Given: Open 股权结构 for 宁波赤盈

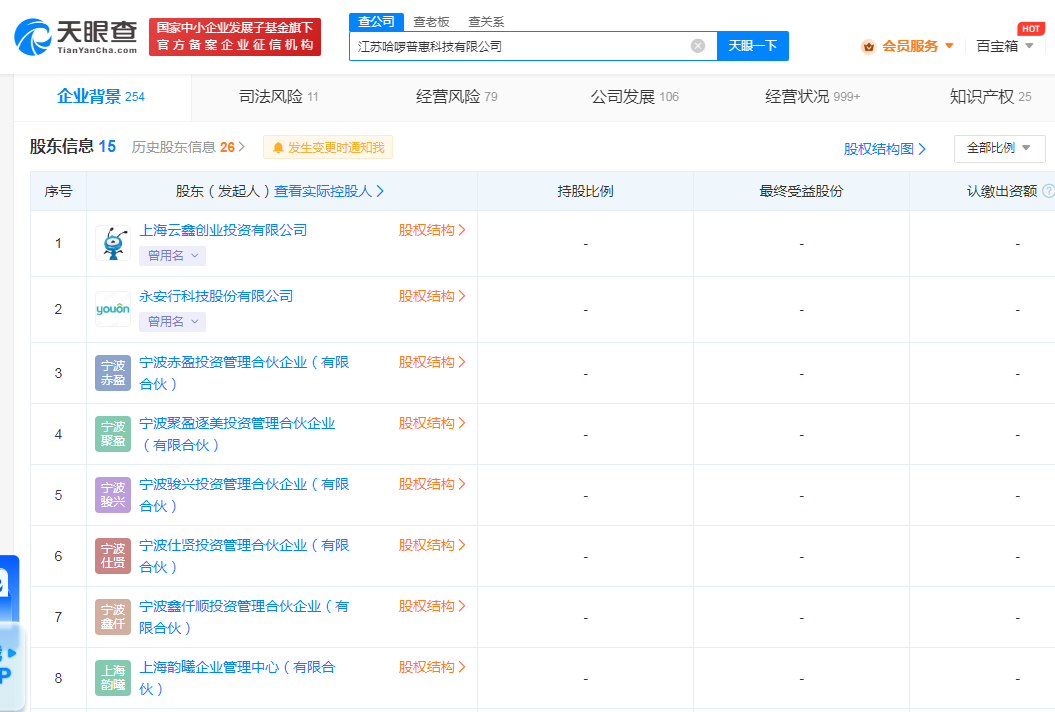Looking at the screenshot, I should tap(432, 362).
